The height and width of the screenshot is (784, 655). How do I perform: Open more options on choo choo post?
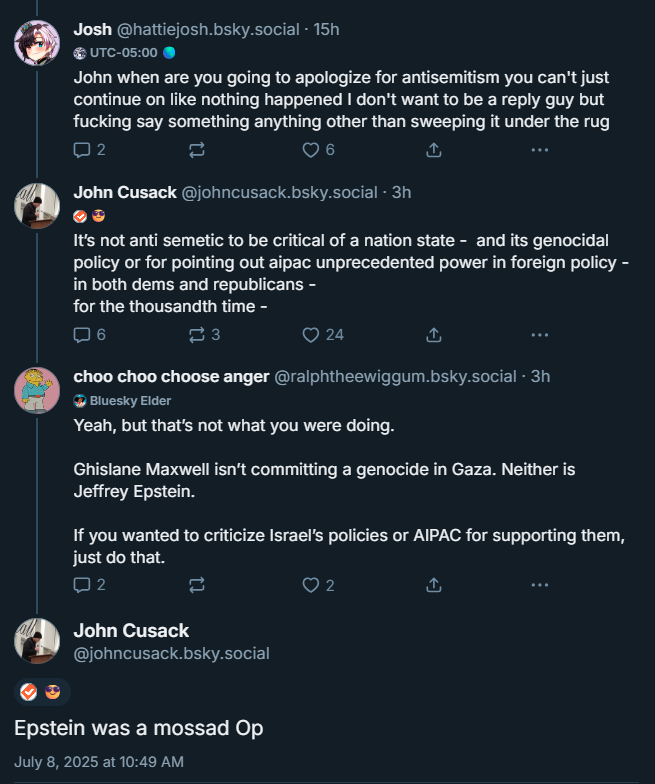(x=539, y=585)
